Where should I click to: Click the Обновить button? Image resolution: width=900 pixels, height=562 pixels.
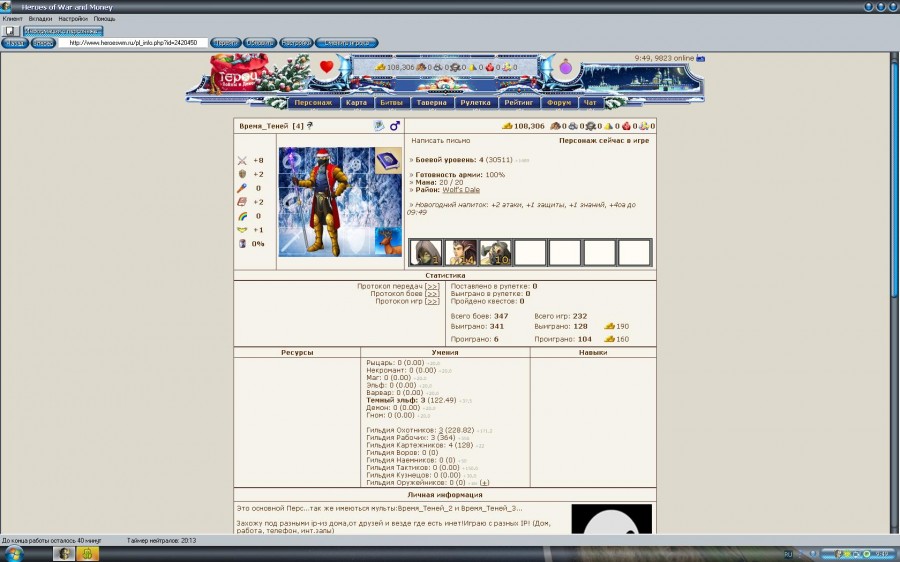(260, 43)
